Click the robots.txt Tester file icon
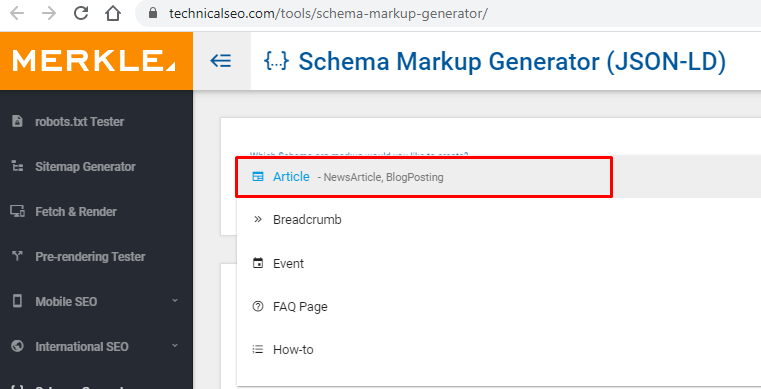The height and width of the screenshot is (389, 761). click(x=17, y=121)
